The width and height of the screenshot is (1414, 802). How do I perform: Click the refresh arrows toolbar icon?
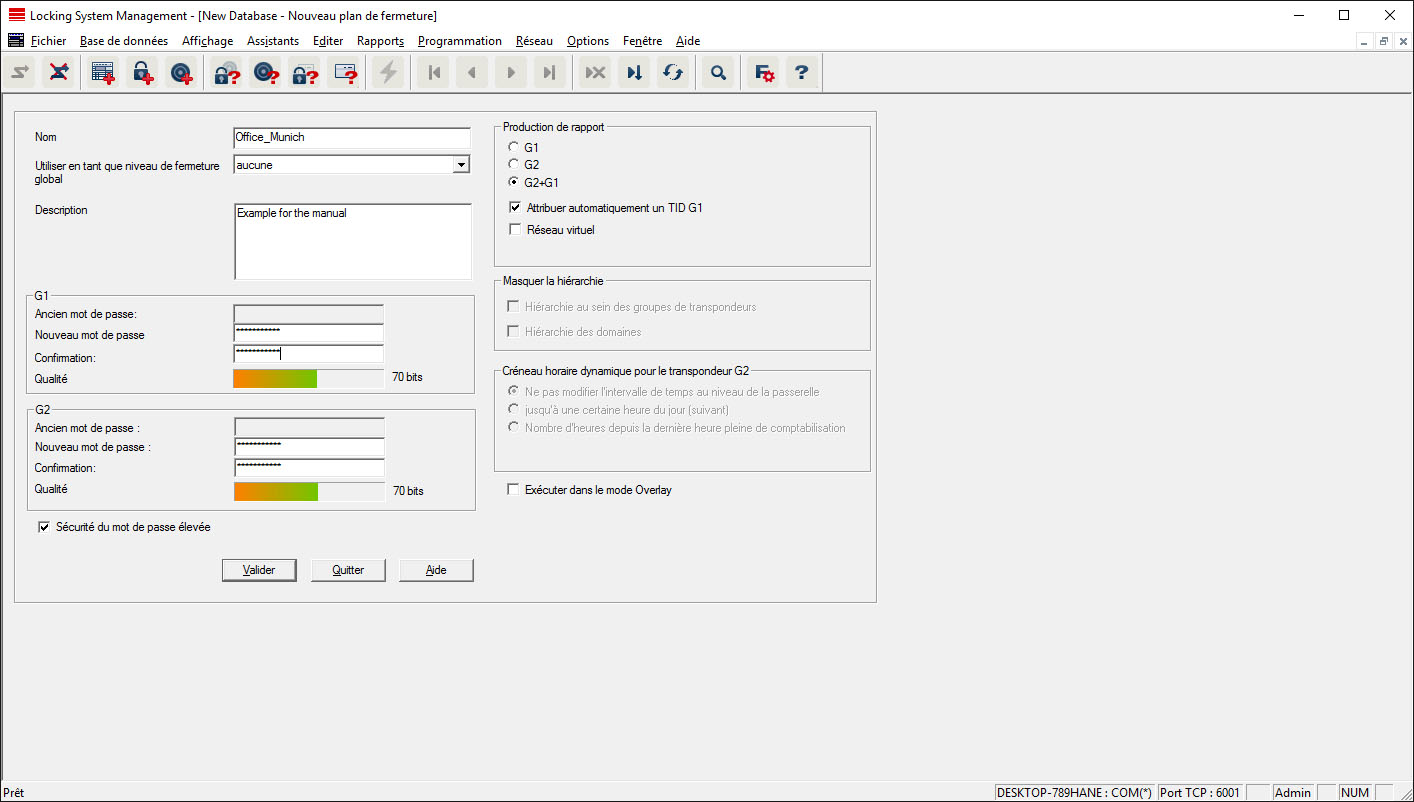(673, 73)
